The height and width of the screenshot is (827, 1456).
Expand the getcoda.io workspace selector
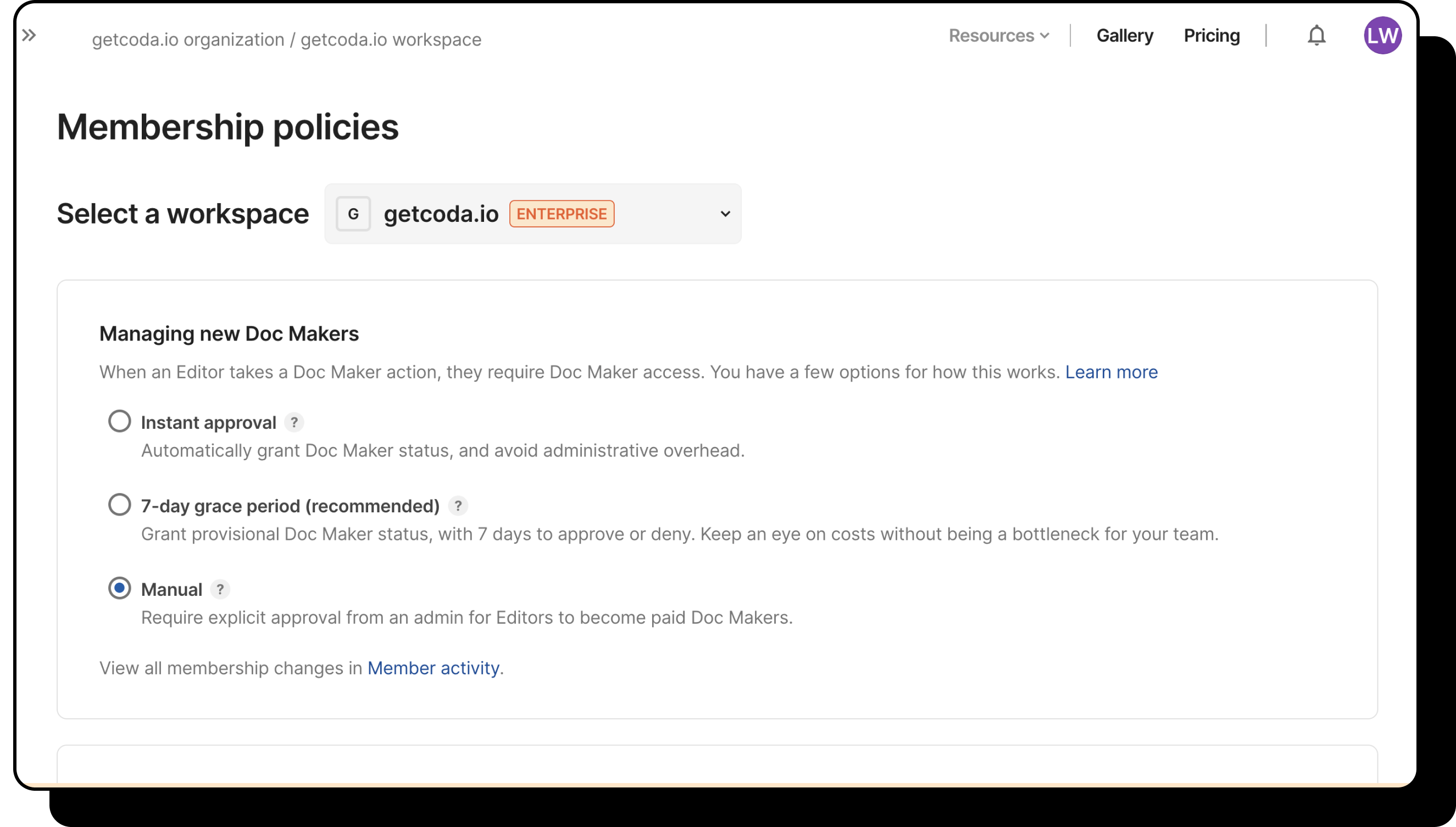532,214
